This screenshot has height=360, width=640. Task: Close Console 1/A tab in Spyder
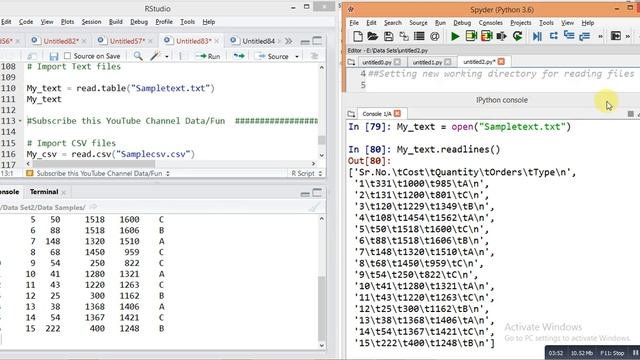pyautogui.click(x=398, y=113)
